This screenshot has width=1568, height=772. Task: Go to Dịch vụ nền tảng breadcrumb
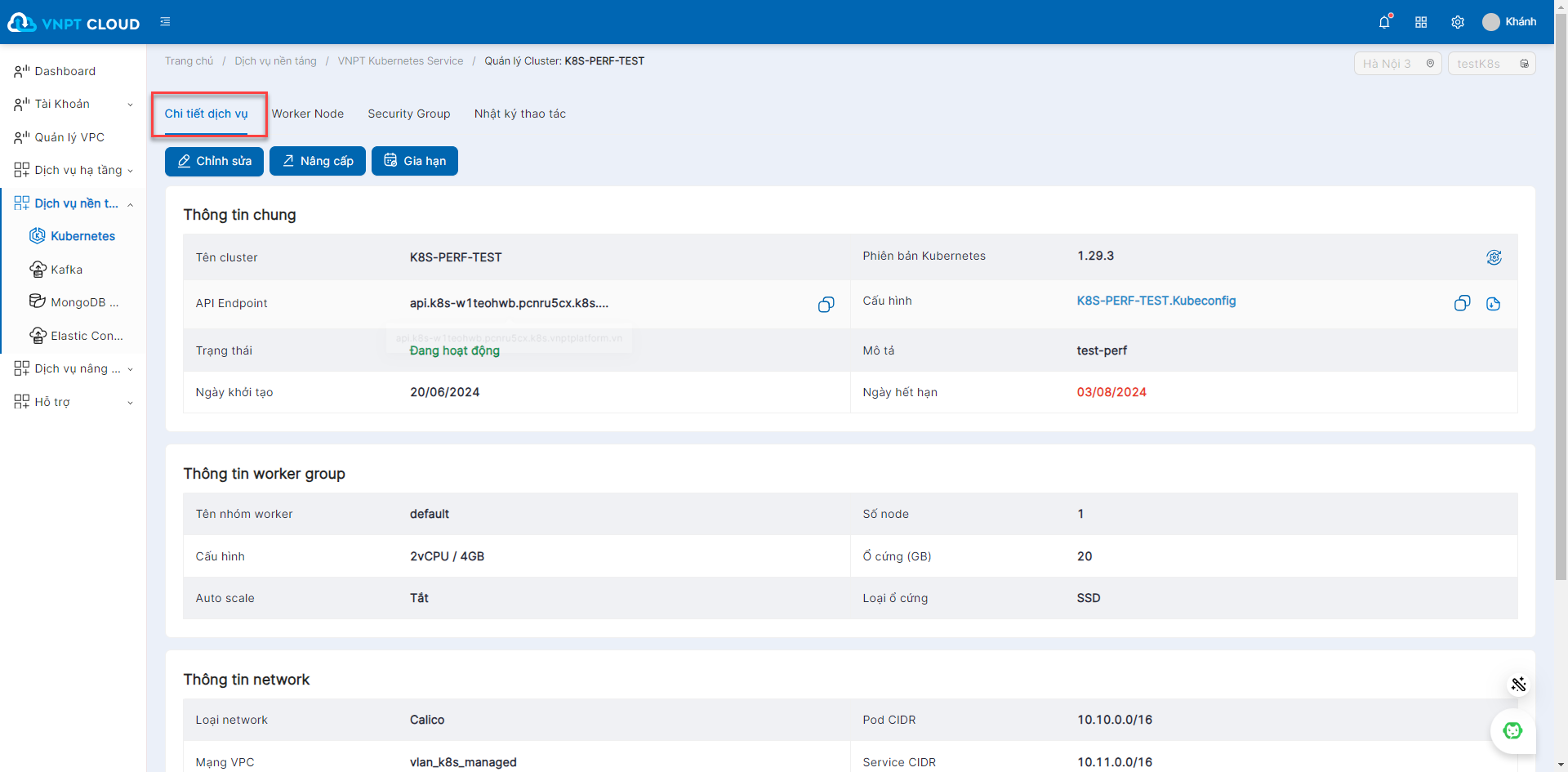tap(275, 61)
